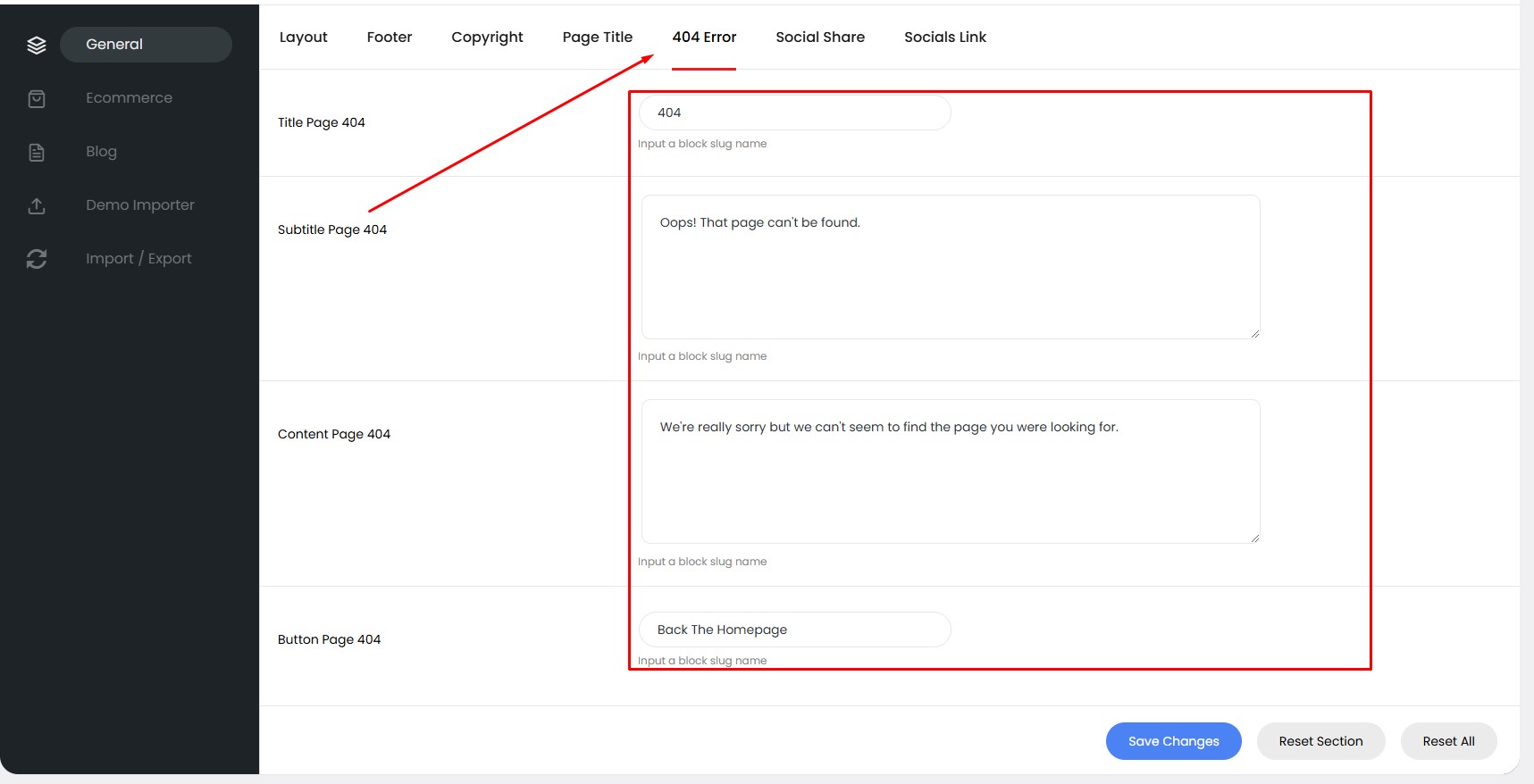Click the Blog document icon
The image size is (1534, 784).
(37, 152)
